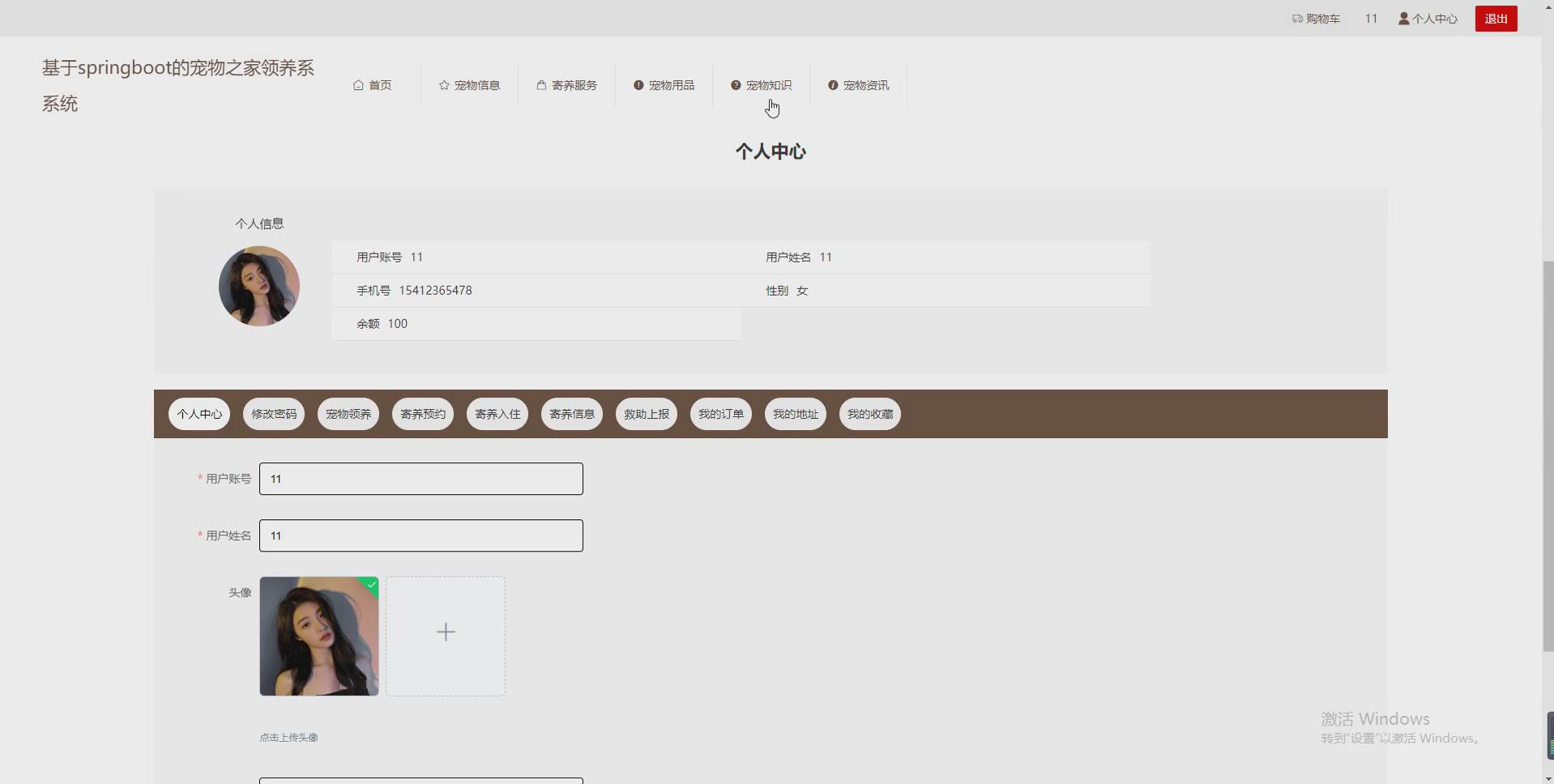Select the 我的收藏 tab
The width and height of the screenshot is (1554, 784).
coord(870,414)
